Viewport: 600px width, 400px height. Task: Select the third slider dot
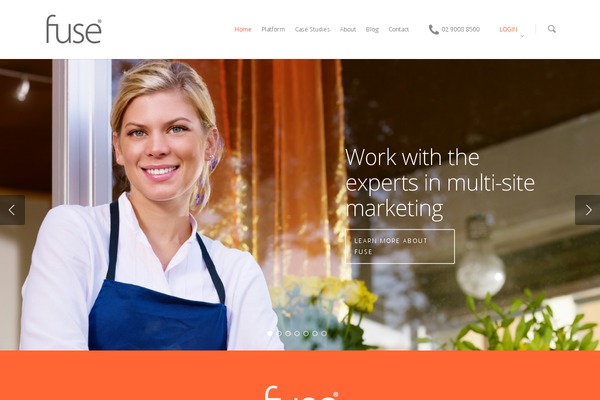(288, 333)
